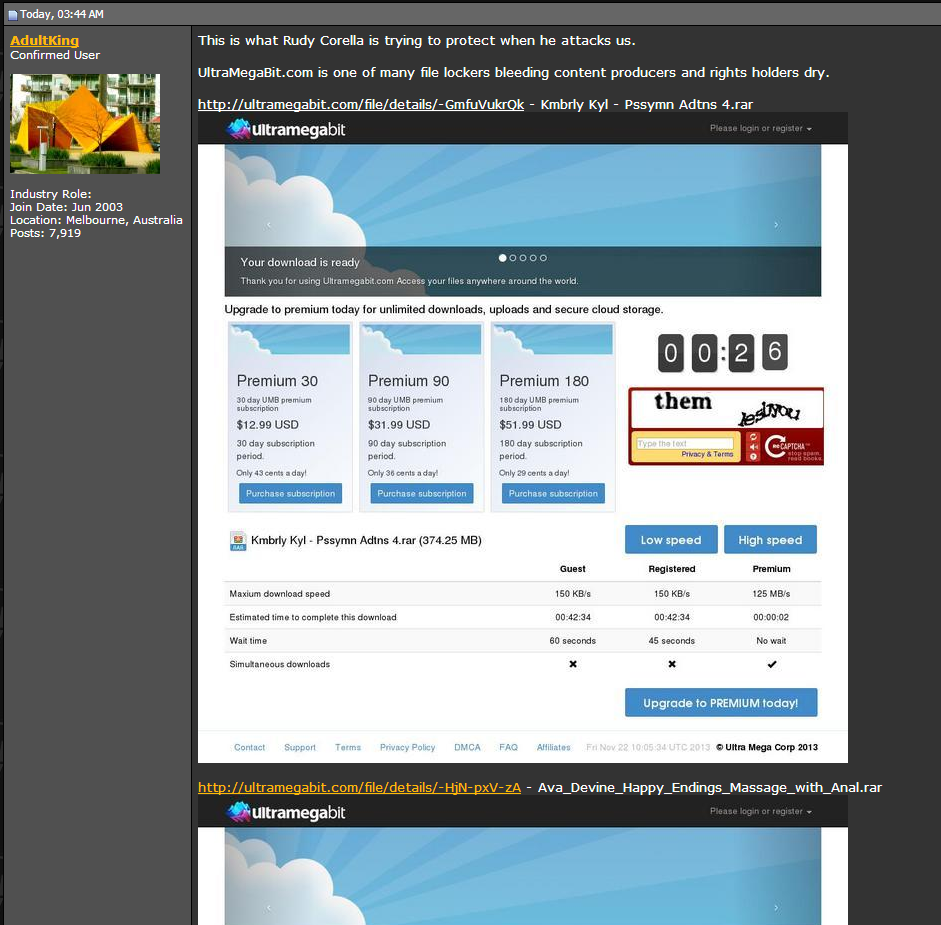Screen dimensions: 941x925
Task: Open the AdultKing username link
Action: [44, 41]
